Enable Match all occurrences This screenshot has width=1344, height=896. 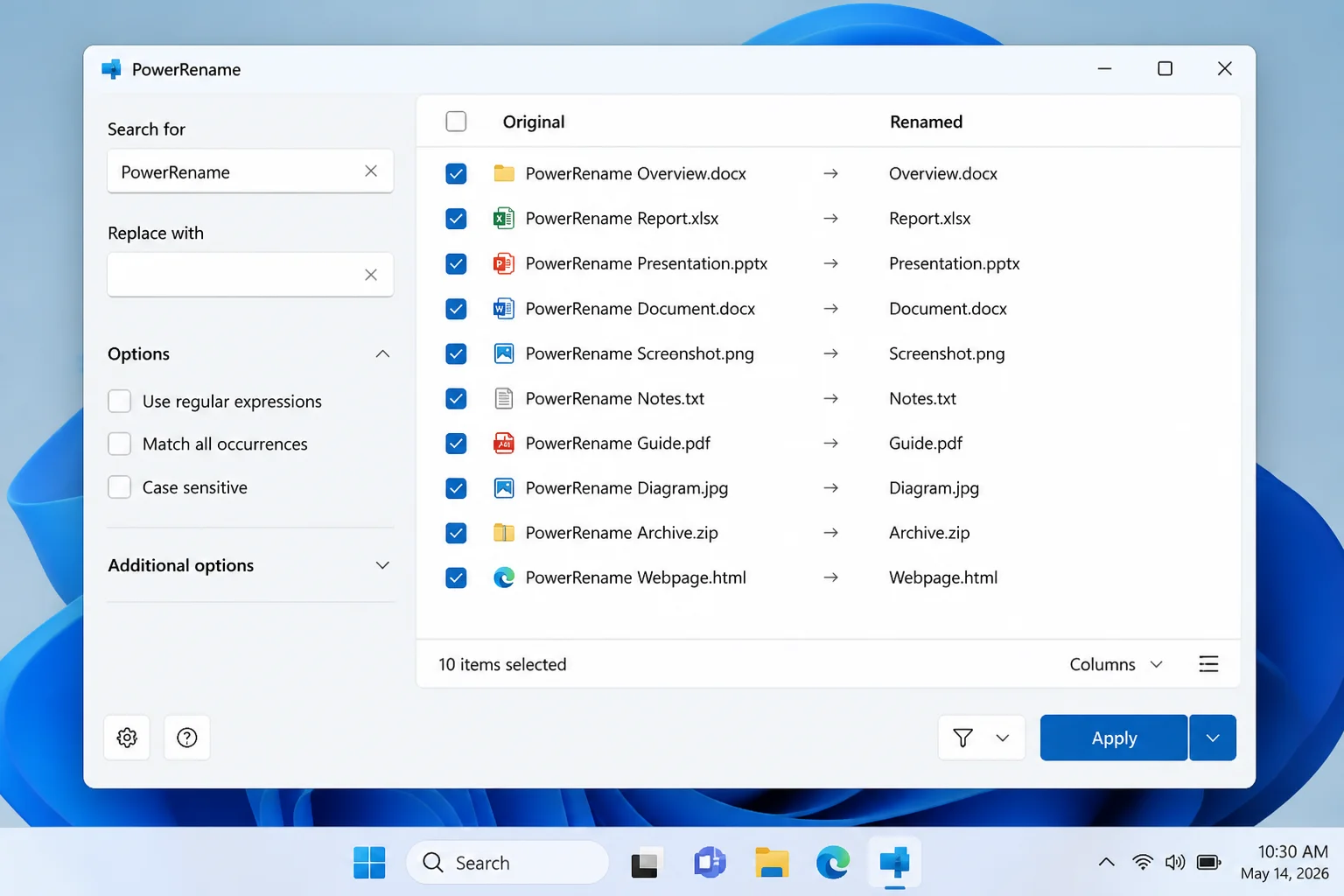119,444
